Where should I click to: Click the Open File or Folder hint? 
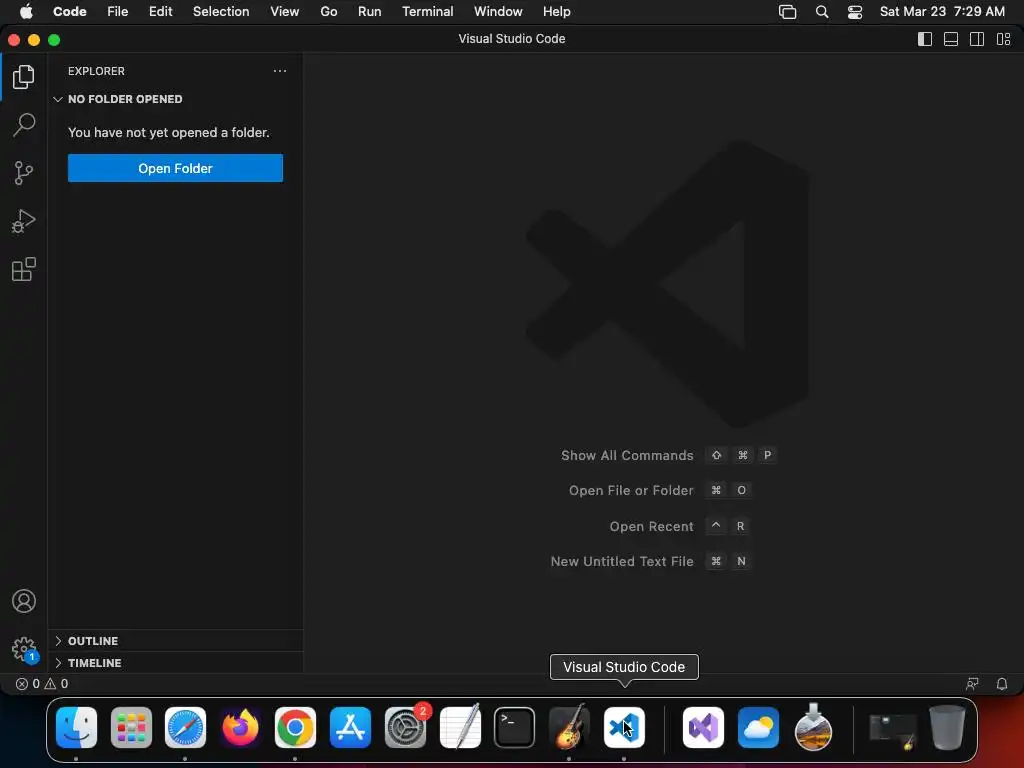[x=660, y=490]
